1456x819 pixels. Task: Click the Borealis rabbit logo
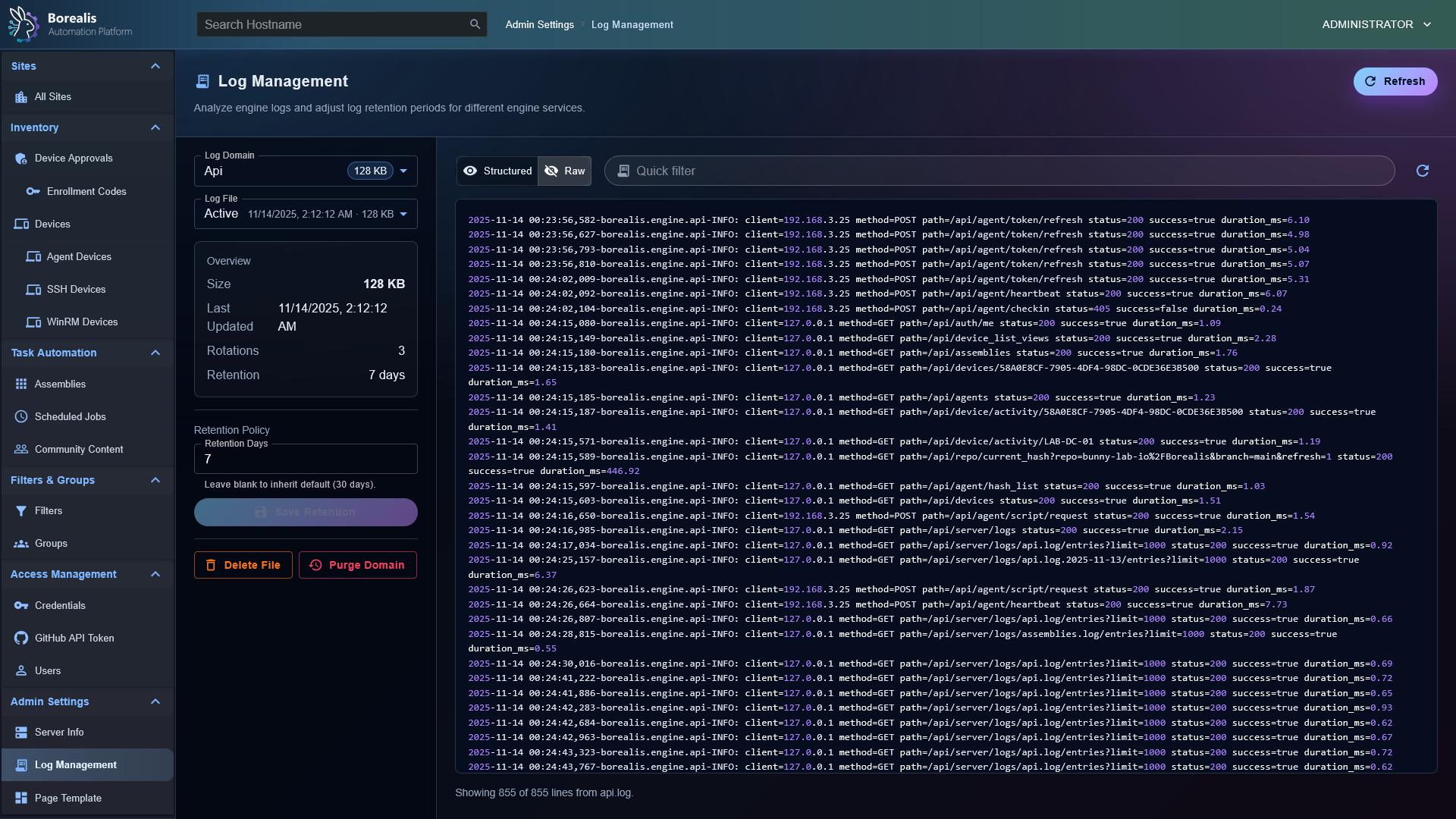pyautogui.click(x=24, y=24)
